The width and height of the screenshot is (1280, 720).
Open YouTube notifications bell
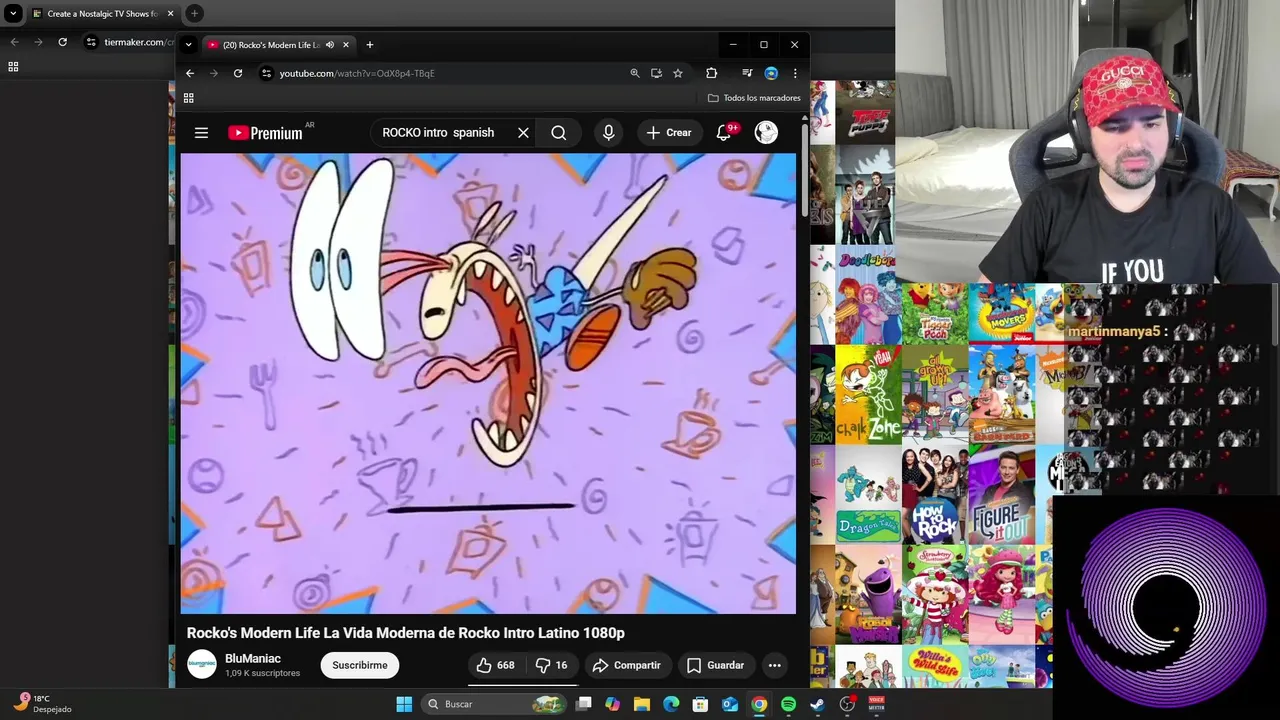(723, 132)
